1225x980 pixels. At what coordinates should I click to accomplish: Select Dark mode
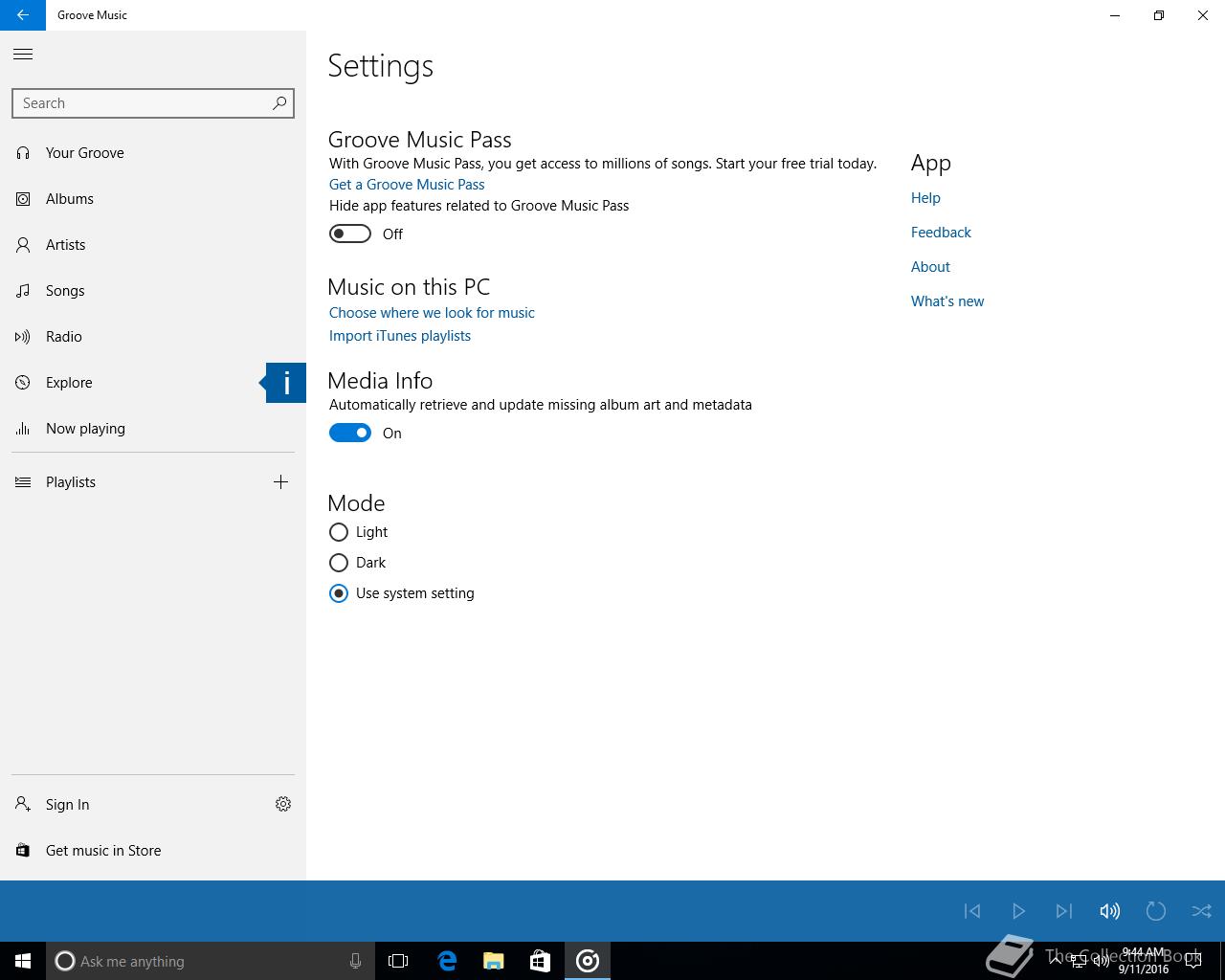[x=339, y=563]
